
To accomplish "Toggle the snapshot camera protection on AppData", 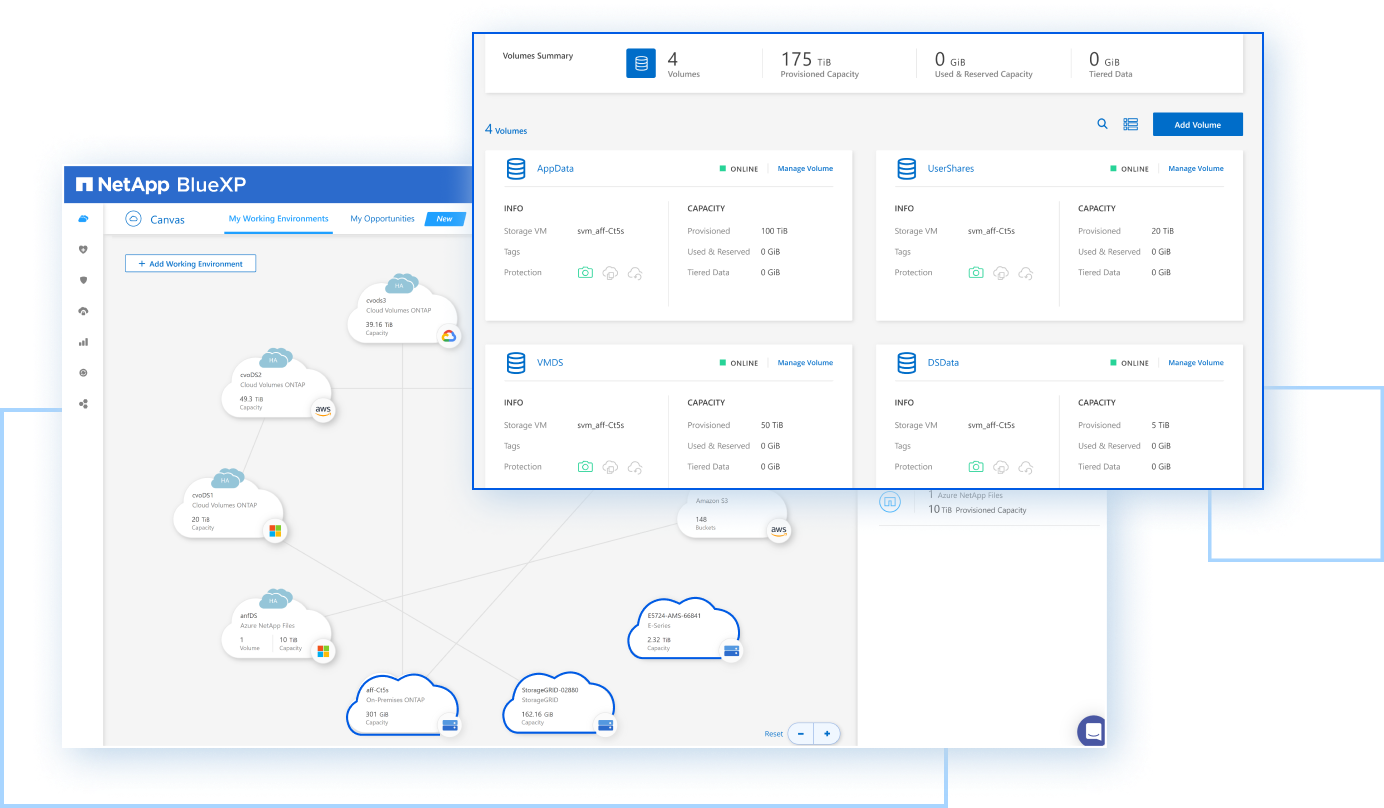I will (585, 271).
